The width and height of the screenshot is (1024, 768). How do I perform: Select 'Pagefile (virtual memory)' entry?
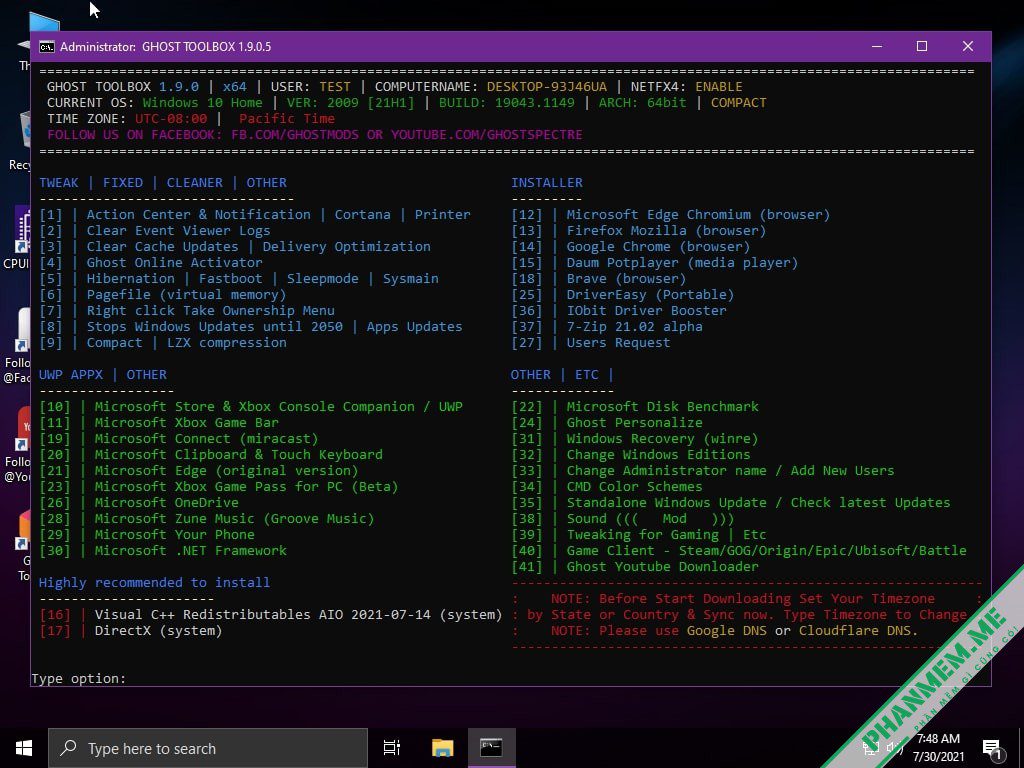coord(163,295)
